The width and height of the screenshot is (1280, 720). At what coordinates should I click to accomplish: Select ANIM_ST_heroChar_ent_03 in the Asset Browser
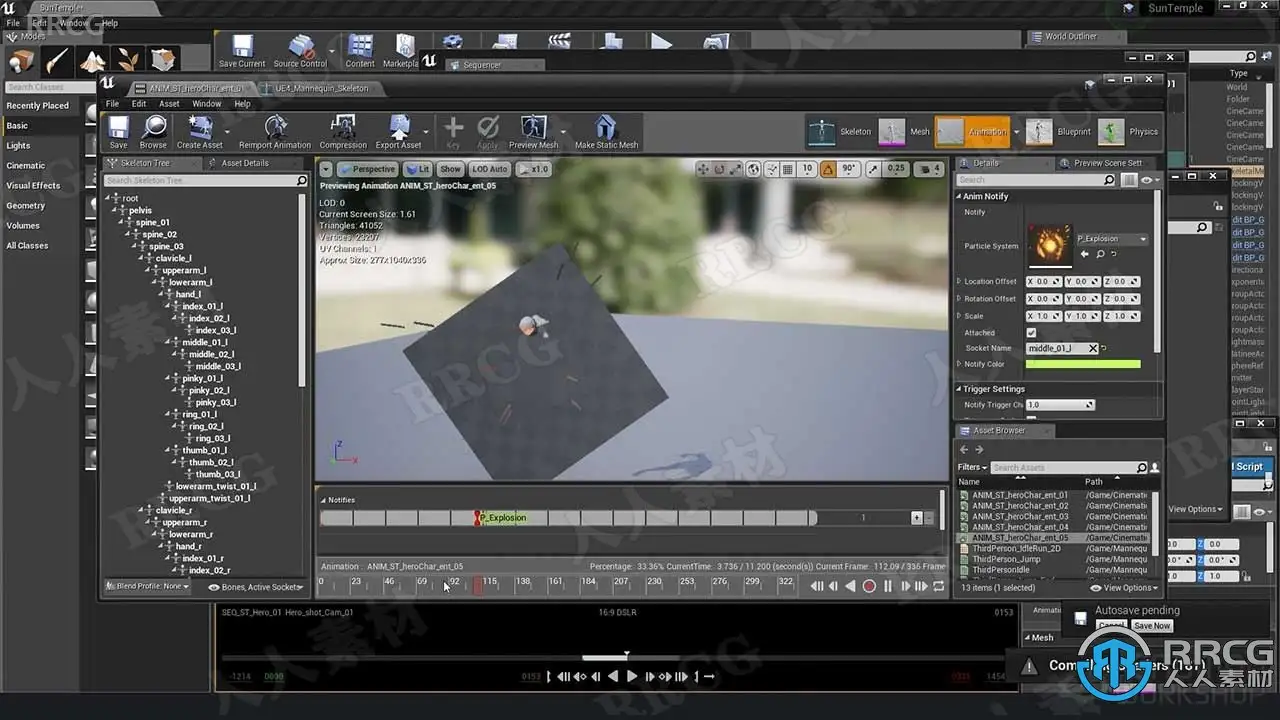point(1019,516)
